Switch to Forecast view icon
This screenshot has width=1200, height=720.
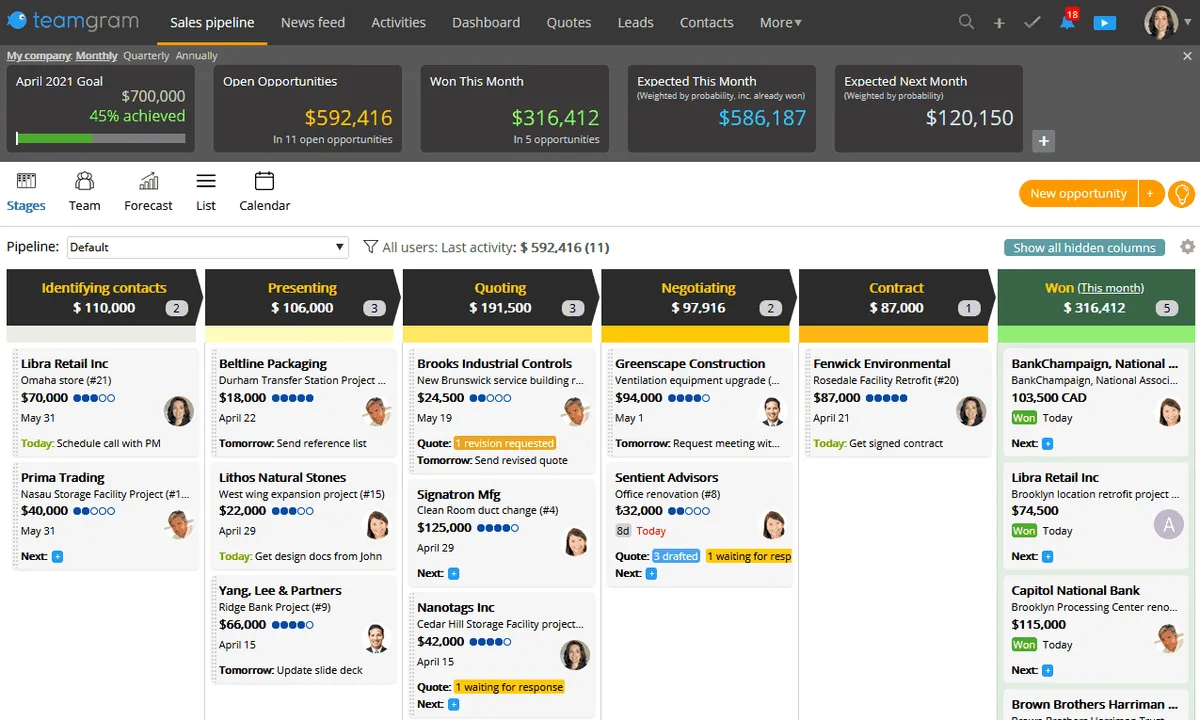(148, 191)
